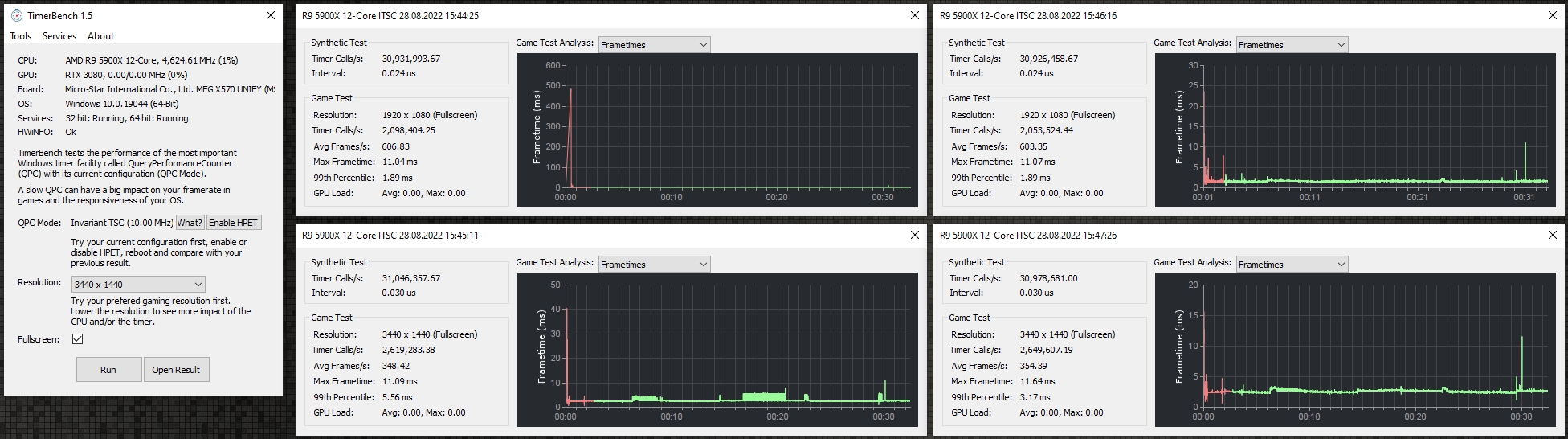Screen dimensions: 1568x439
Task: Click the frametime chart in 15:47:26 window
Action: pyautogui.click(x=1355, y=350)
